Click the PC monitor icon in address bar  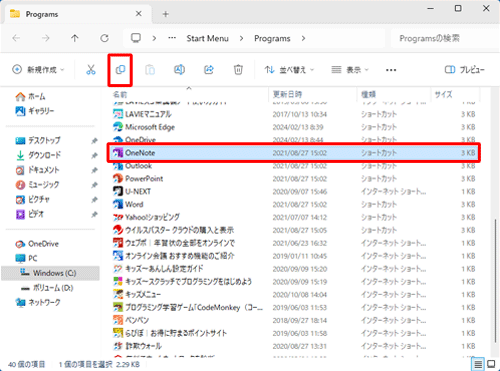(x=136, y=38)
